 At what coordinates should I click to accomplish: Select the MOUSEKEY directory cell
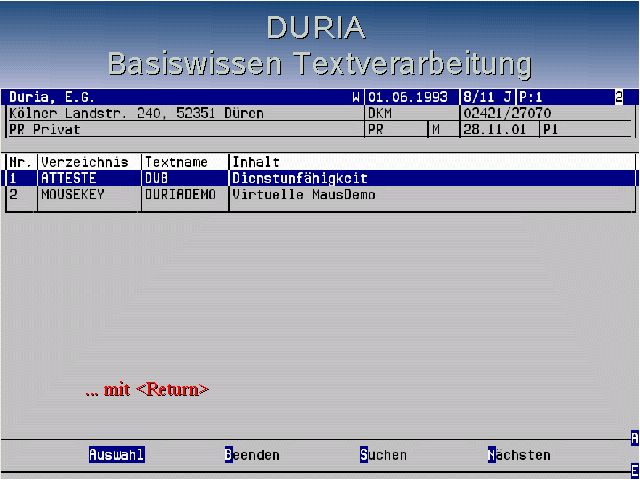click(x=73, y=195)
